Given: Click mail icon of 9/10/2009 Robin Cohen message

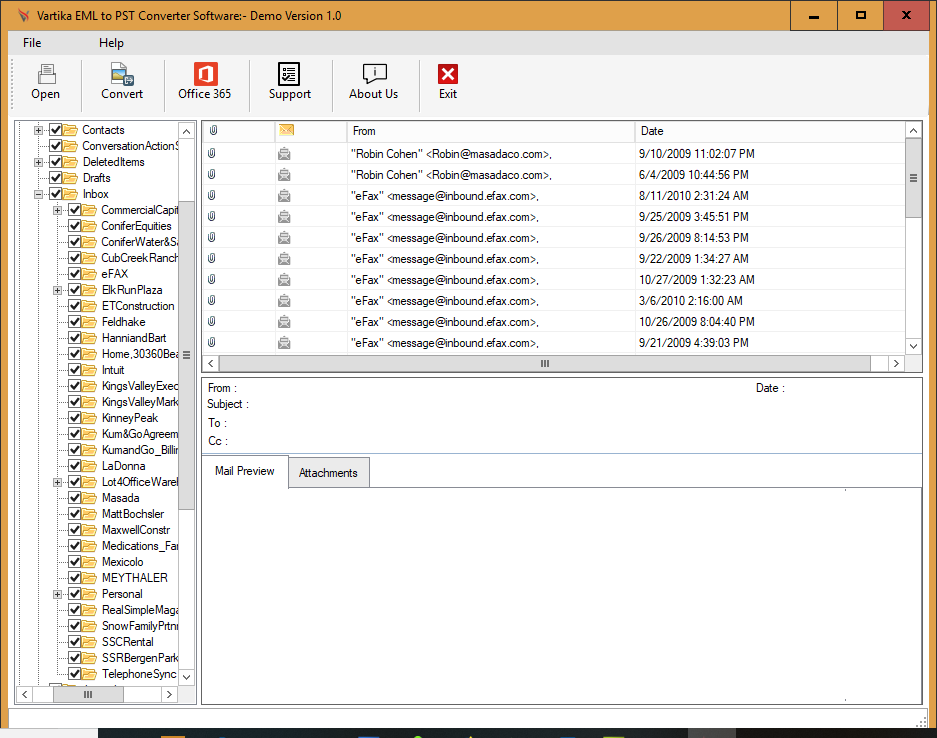Looking at the screenshot, I should [284, 154].
